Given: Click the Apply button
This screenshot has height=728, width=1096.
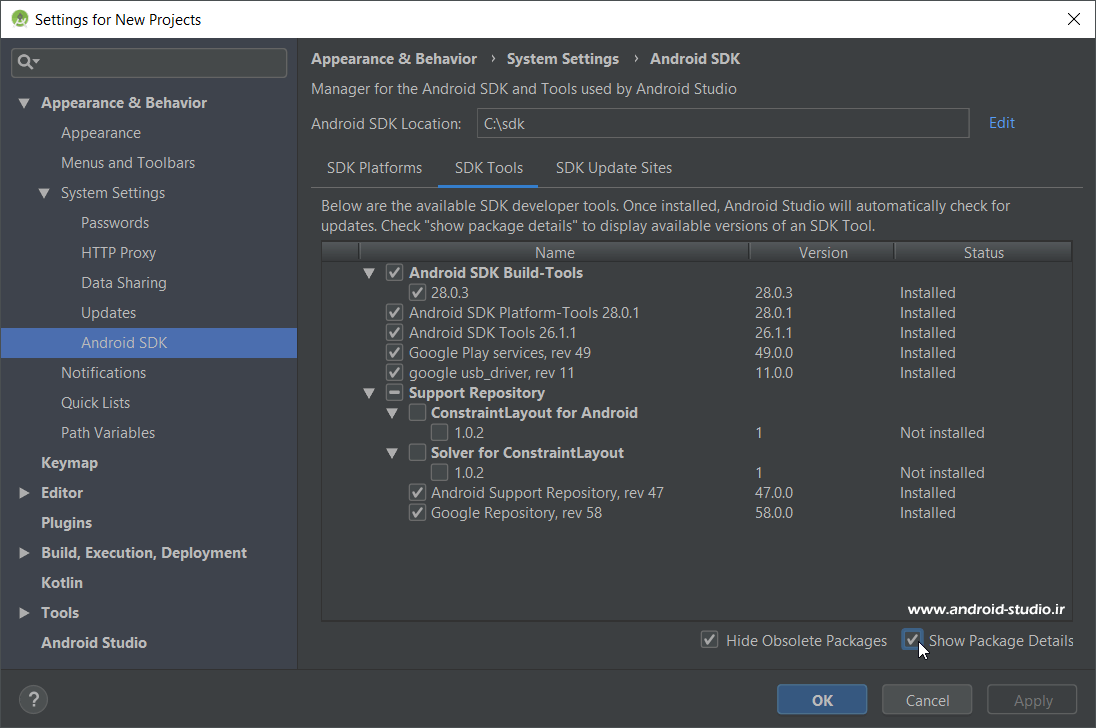Looking at the screenshot, I should 1032,700.
